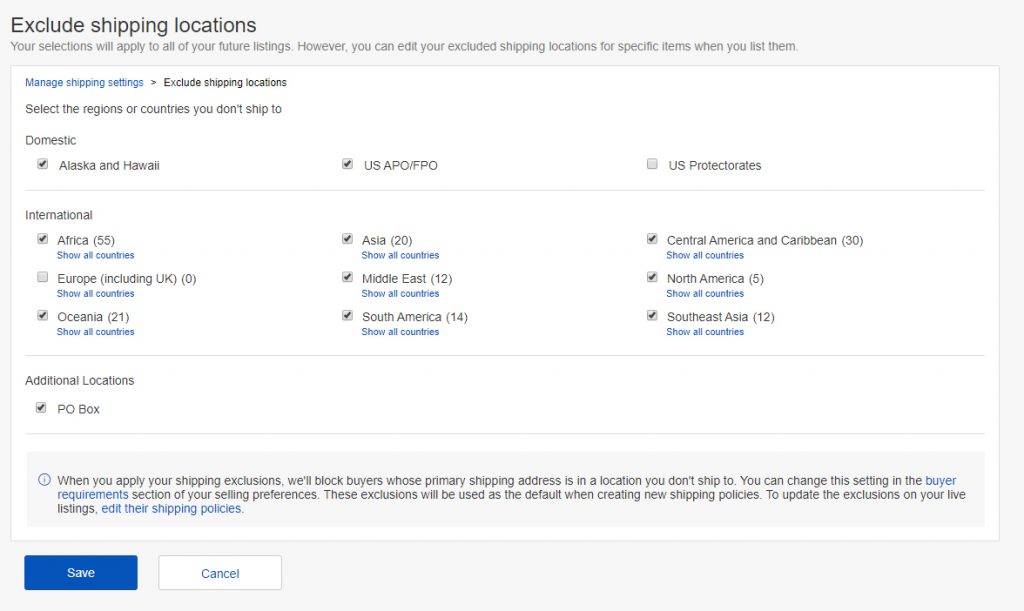Check the US Protectorates checkbox

[652, 164]
